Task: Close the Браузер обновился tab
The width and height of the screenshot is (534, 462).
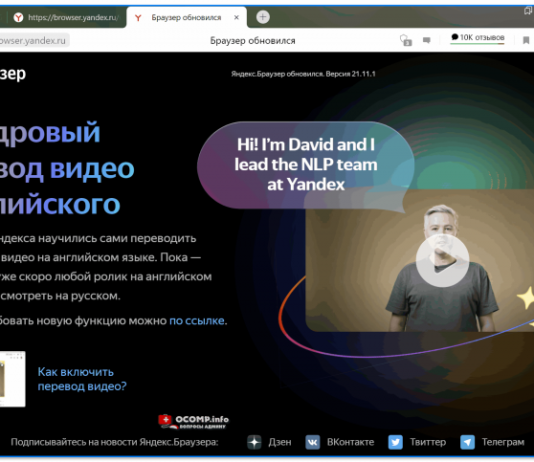Action: [236, 17]
